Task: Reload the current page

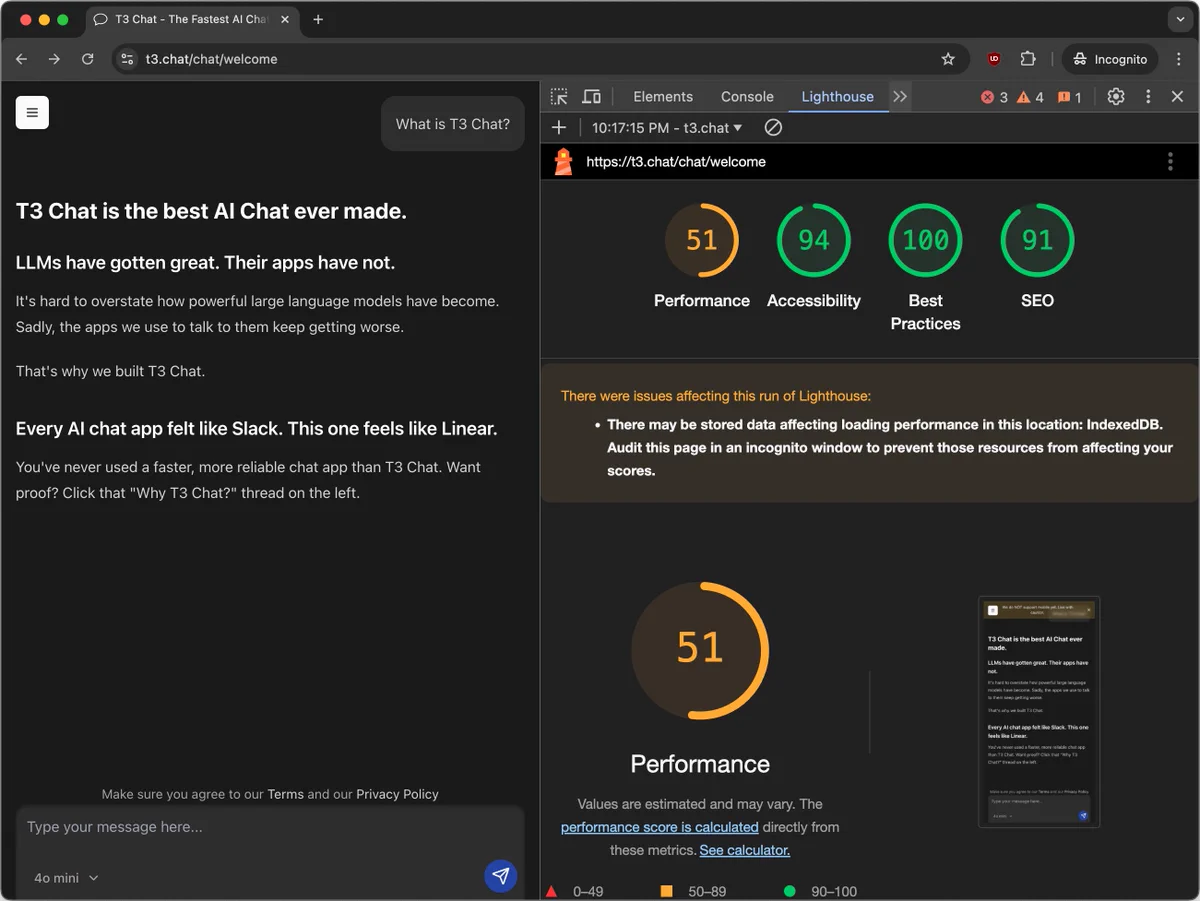Action: (87, 59)
